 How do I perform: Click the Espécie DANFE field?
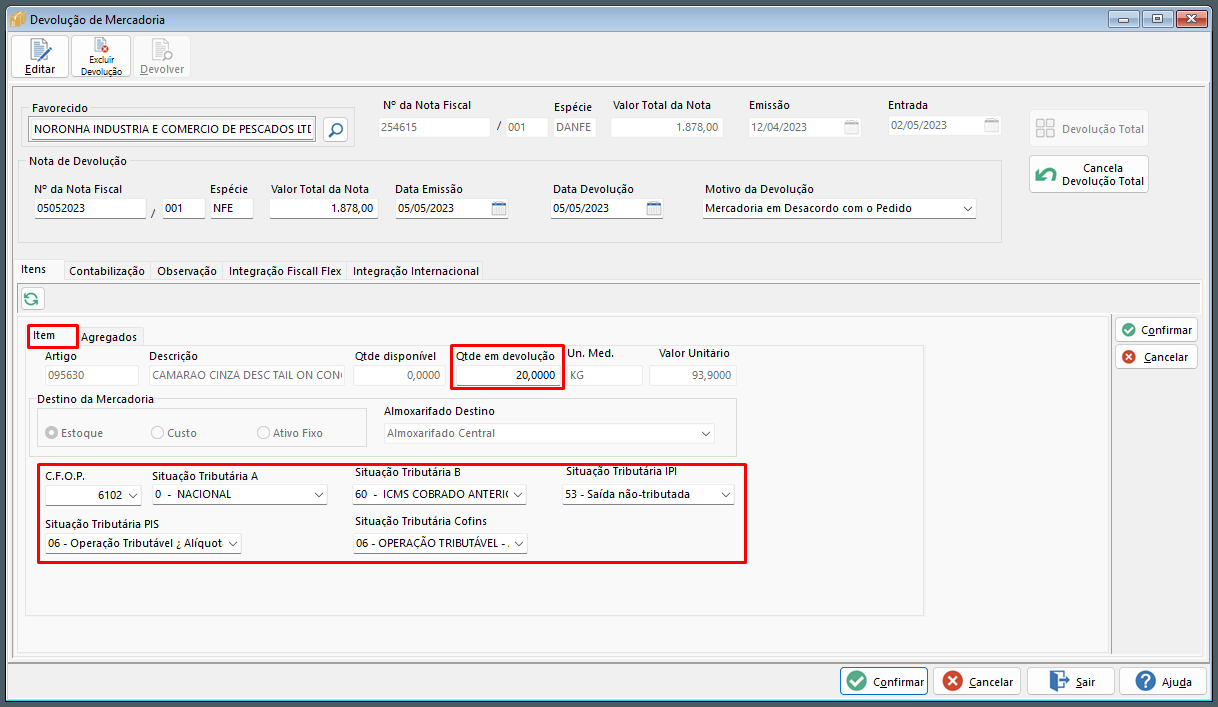click(575, 127)
